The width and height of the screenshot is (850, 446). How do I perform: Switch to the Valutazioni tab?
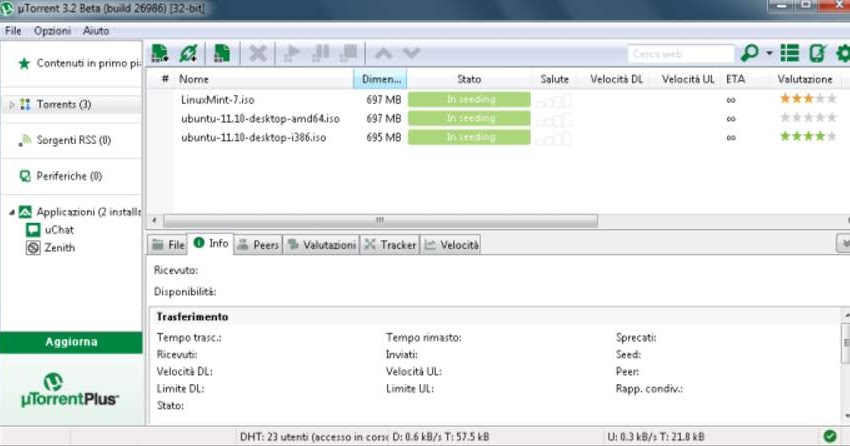[321, 245]
